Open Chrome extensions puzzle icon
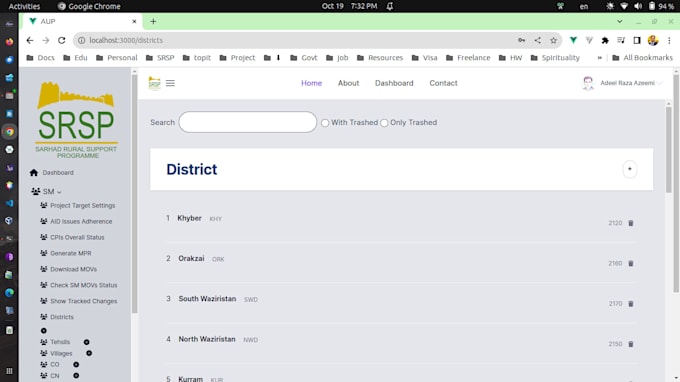This screenshot has height=382, width=680. tap(605, 40)
